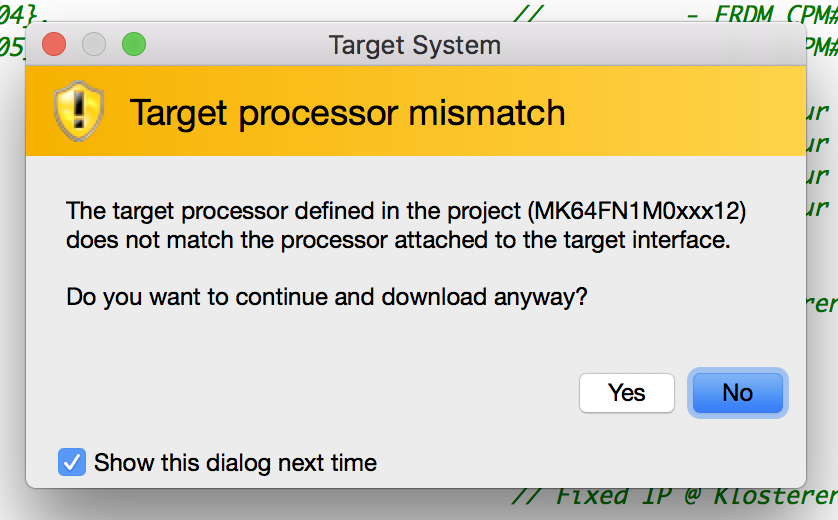Click the "Show this dialog next time" label
The width and height of the screenshot is (838, 520).
tap(235, 463)
